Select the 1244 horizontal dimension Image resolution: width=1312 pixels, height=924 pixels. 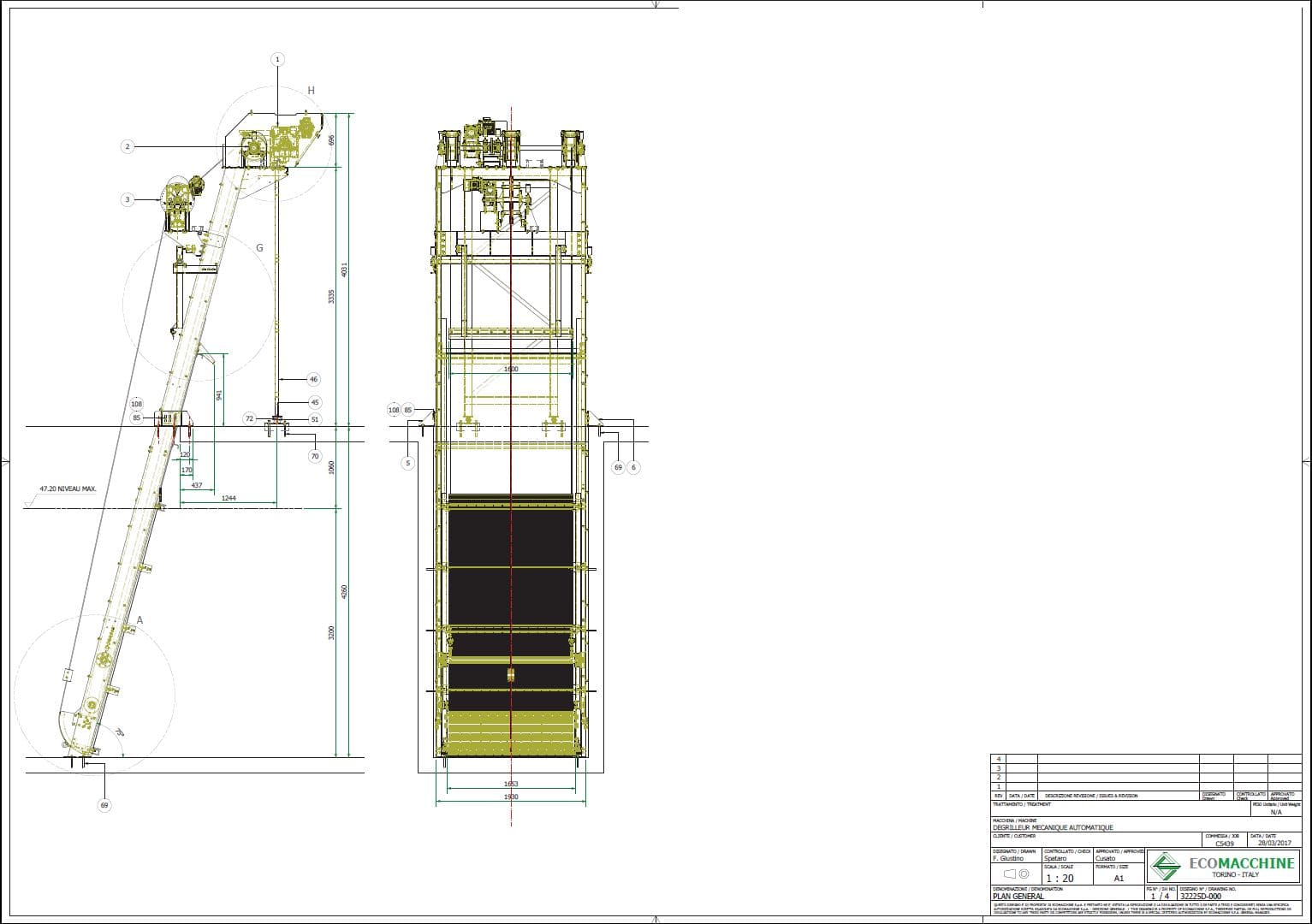229,498
